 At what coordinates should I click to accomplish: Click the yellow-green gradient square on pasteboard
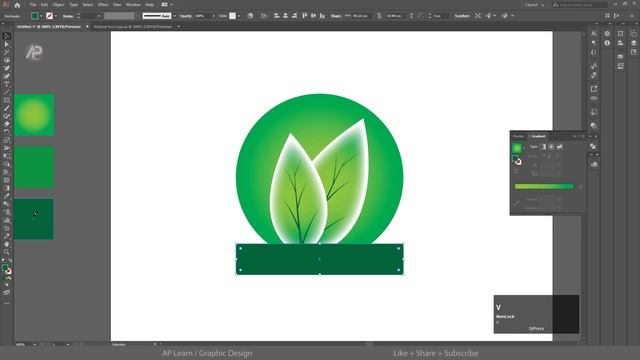[34, 115]
